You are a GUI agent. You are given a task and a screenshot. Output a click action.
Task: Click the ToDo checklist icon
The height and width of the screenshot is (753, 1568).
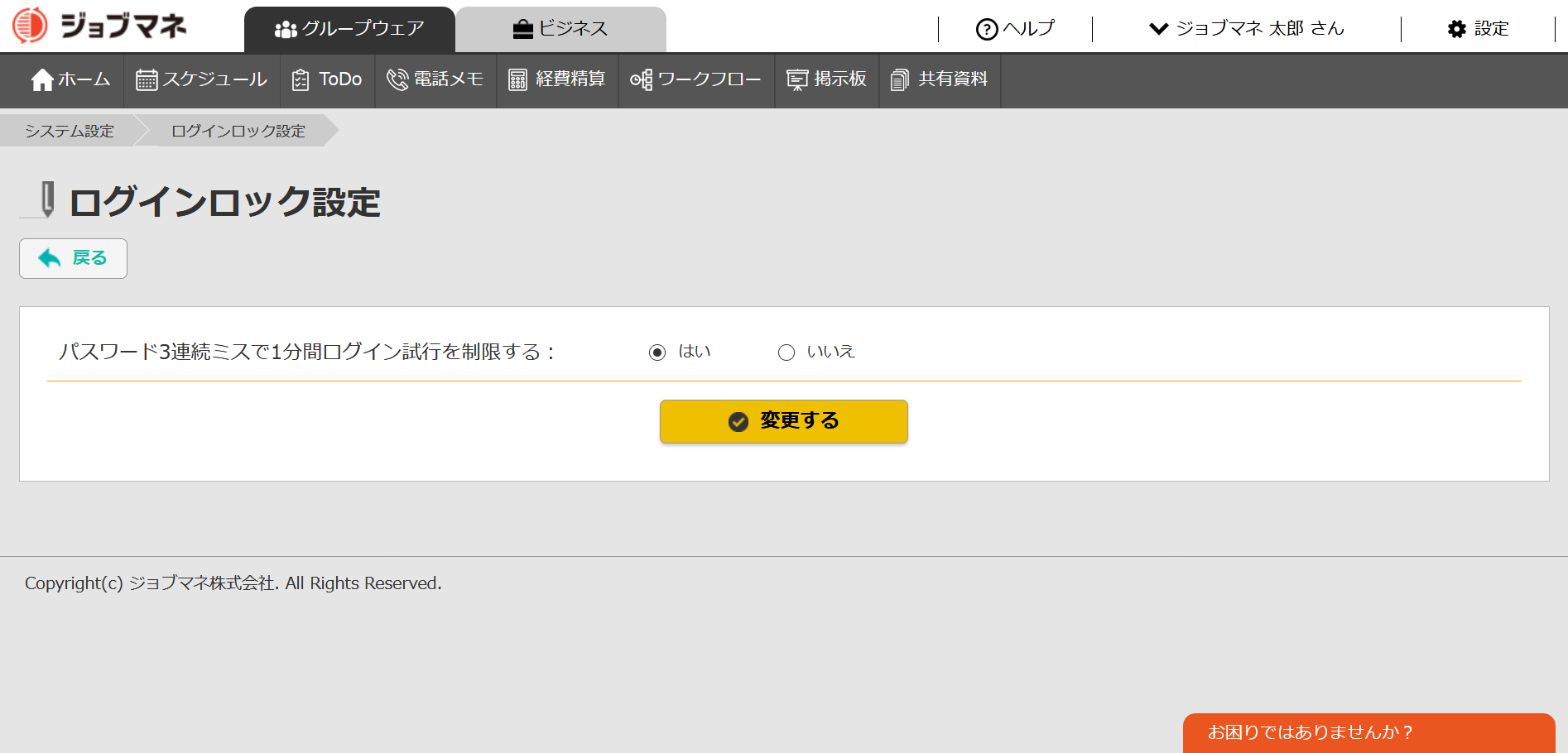point(301,79)
